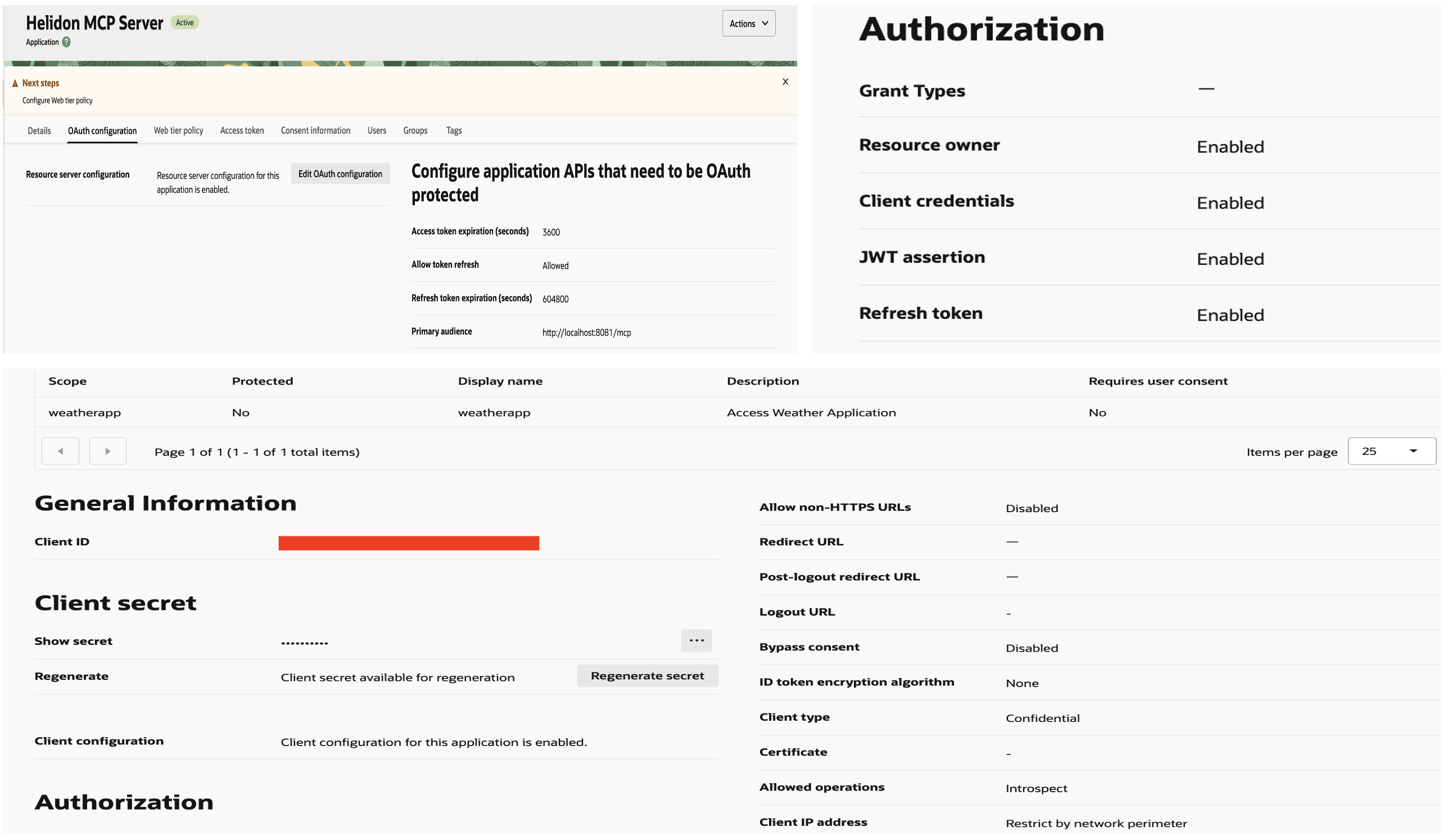Click the Regenerate secret button
Viewport: 1456px width, 840px height.
(647, 675)
